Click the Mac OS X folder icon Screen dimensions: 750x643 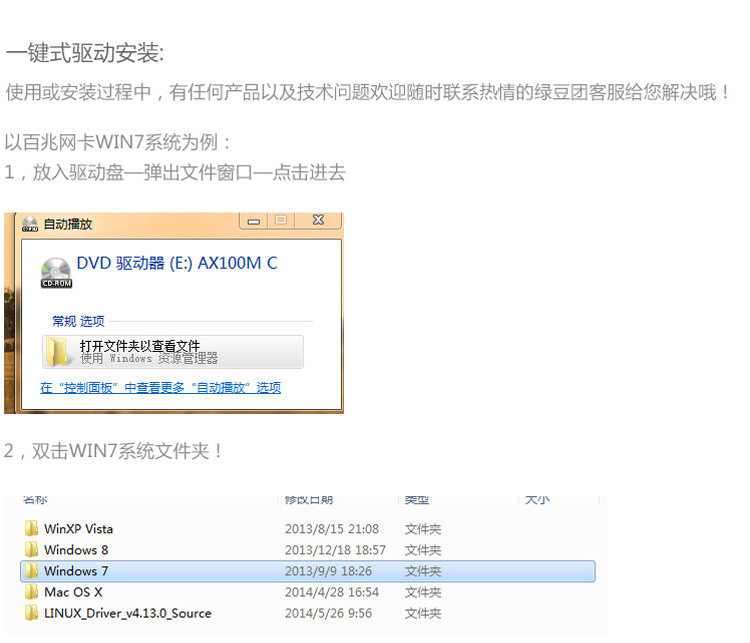[x=32, y=592]
